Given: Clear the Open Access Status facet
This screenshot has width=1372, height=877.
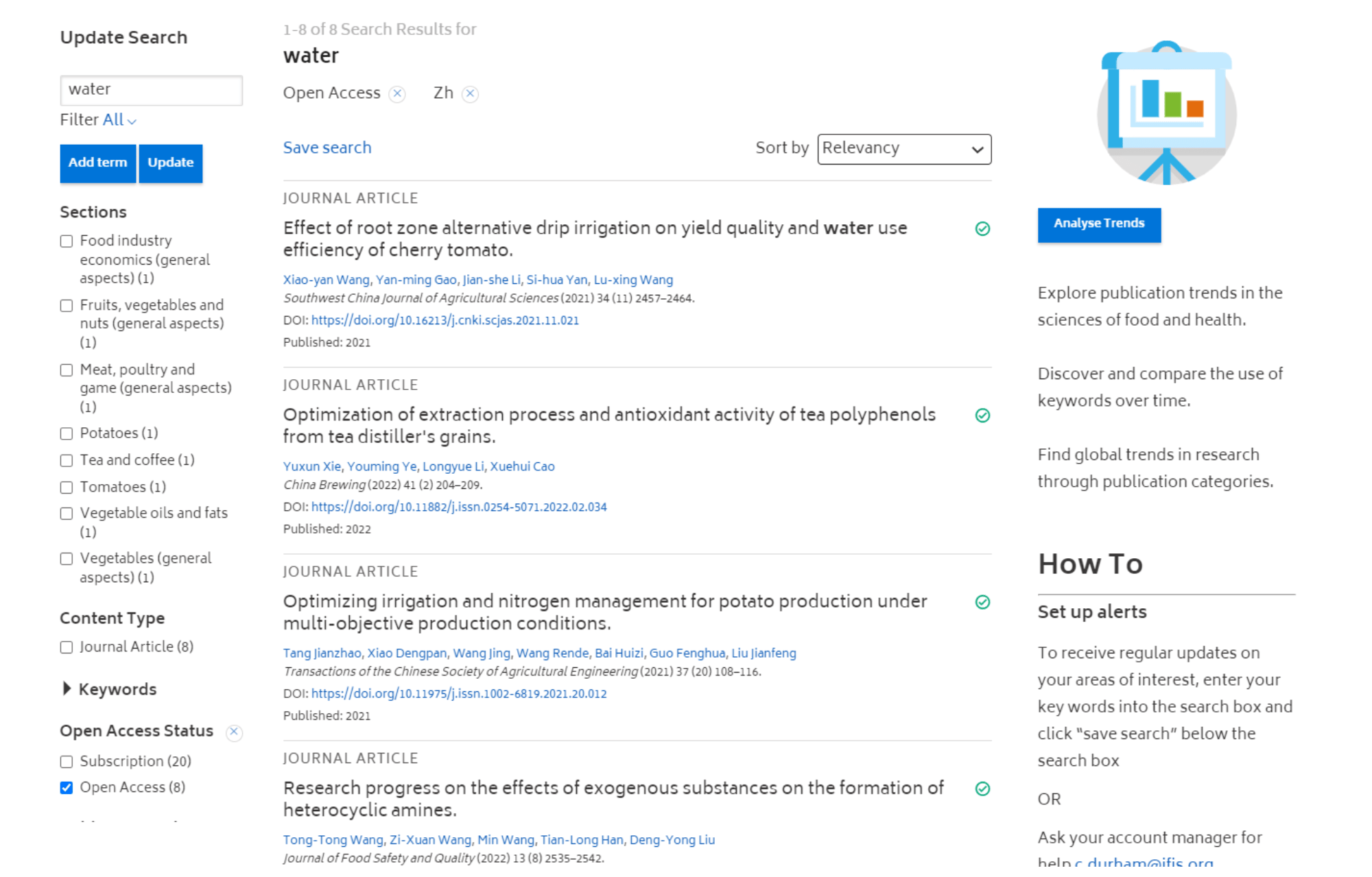Looking at the screenshot, I should (x=234, y=732).
